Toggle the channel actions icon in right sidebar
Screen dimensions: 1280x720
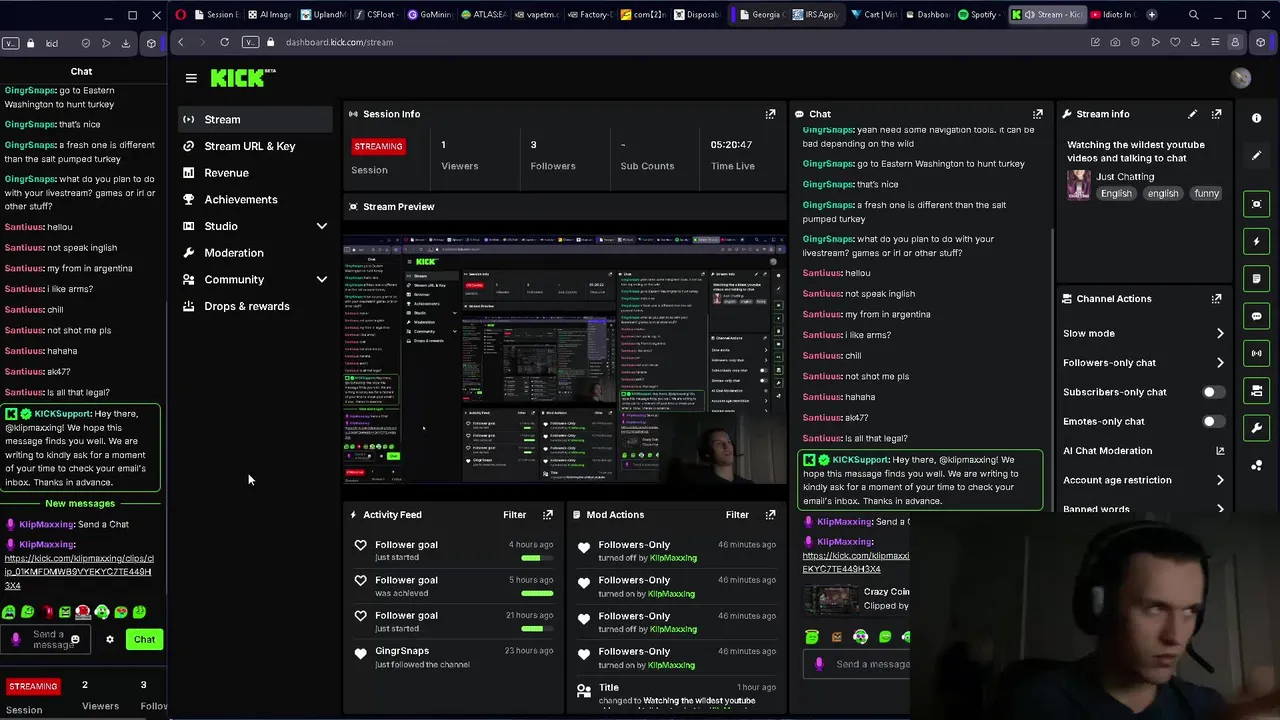(1257, 390)
